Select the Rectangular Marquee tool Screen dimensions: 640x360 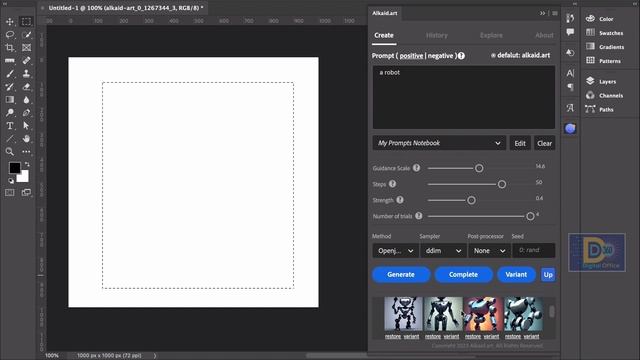tap(27, 22)
